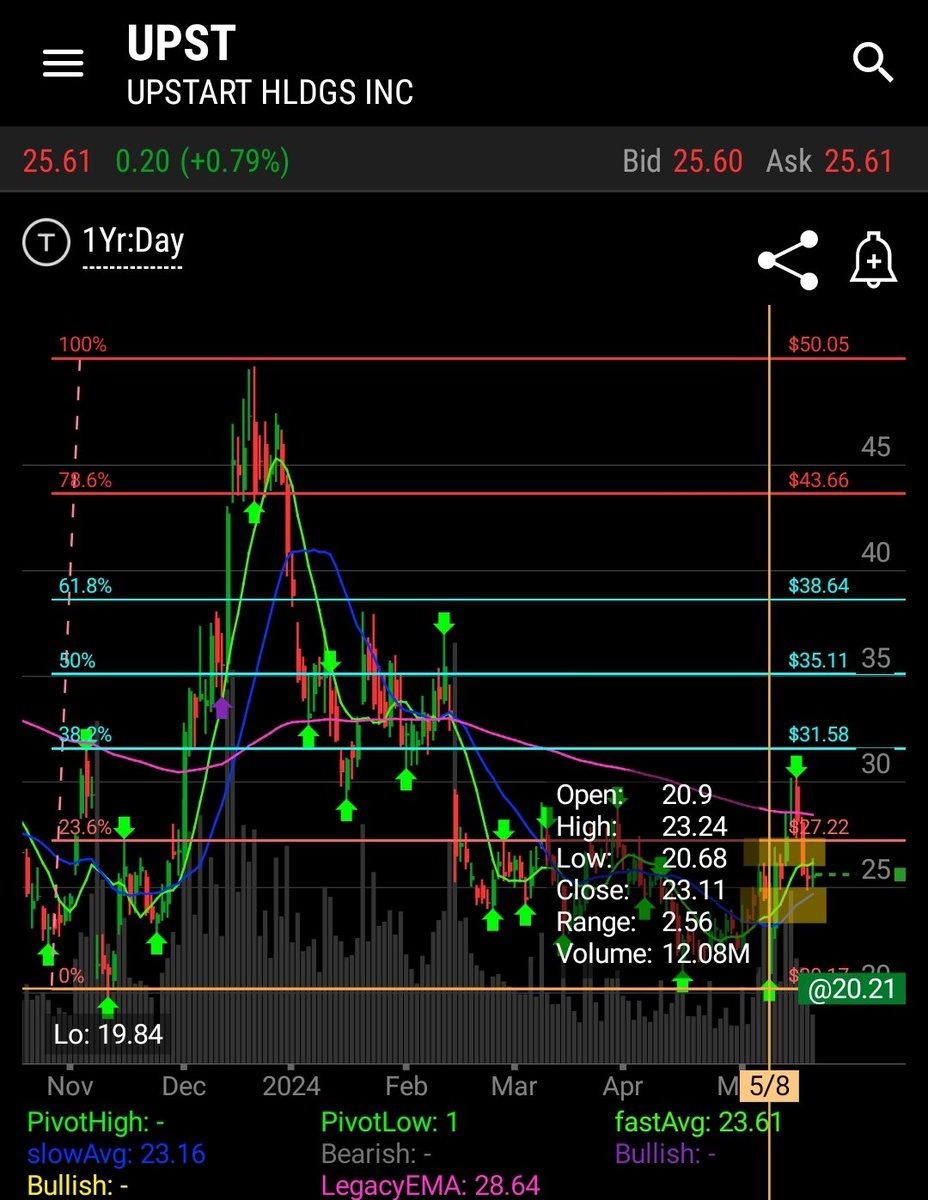Image resolution: width=928 pixels, height=1200 pixels.
Task: Tap the Feb label on the time axis
Action: coord(406,1085)
